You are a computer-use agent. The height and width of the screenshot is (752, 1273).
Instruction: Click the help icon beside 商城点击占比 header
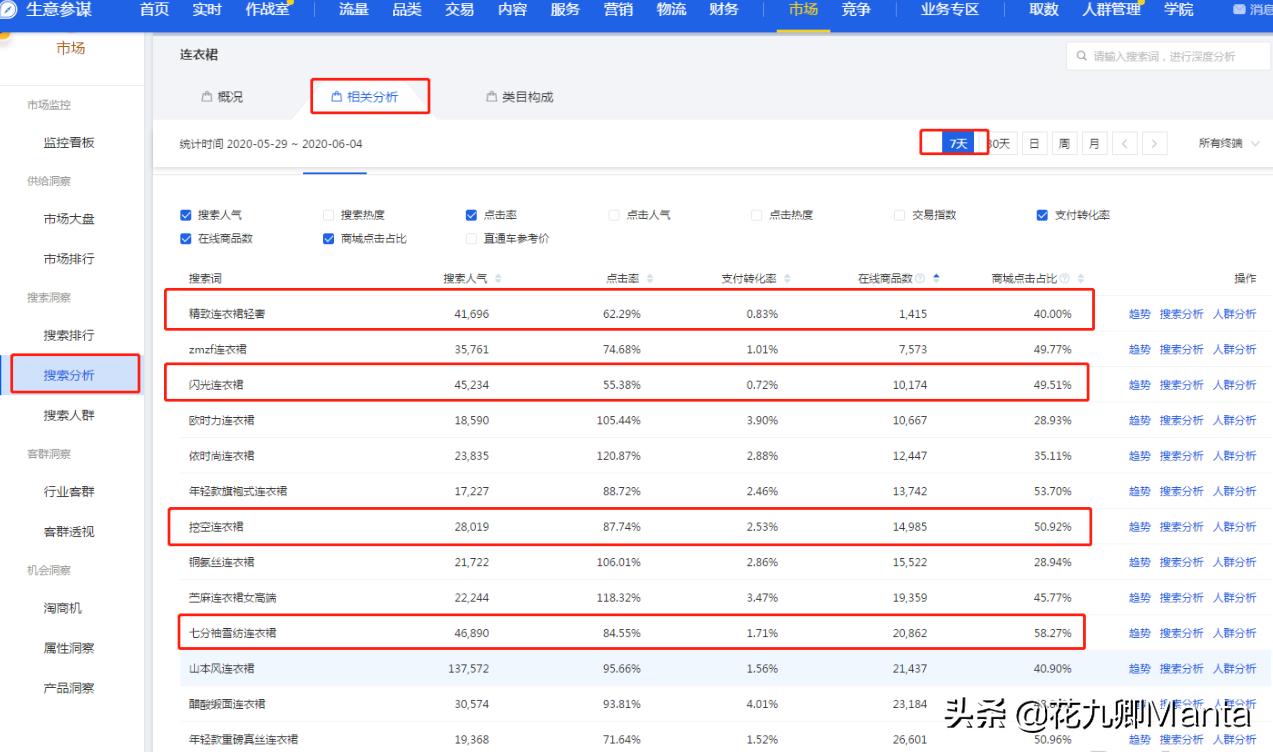pos(1064,279)
